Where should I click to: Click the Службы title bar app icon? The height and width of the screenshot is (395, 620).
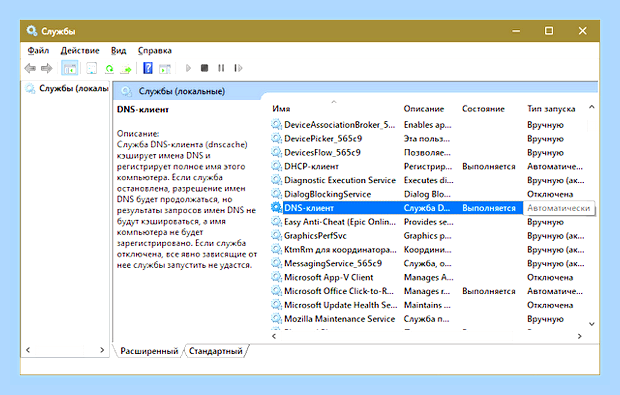click(32, 30)
